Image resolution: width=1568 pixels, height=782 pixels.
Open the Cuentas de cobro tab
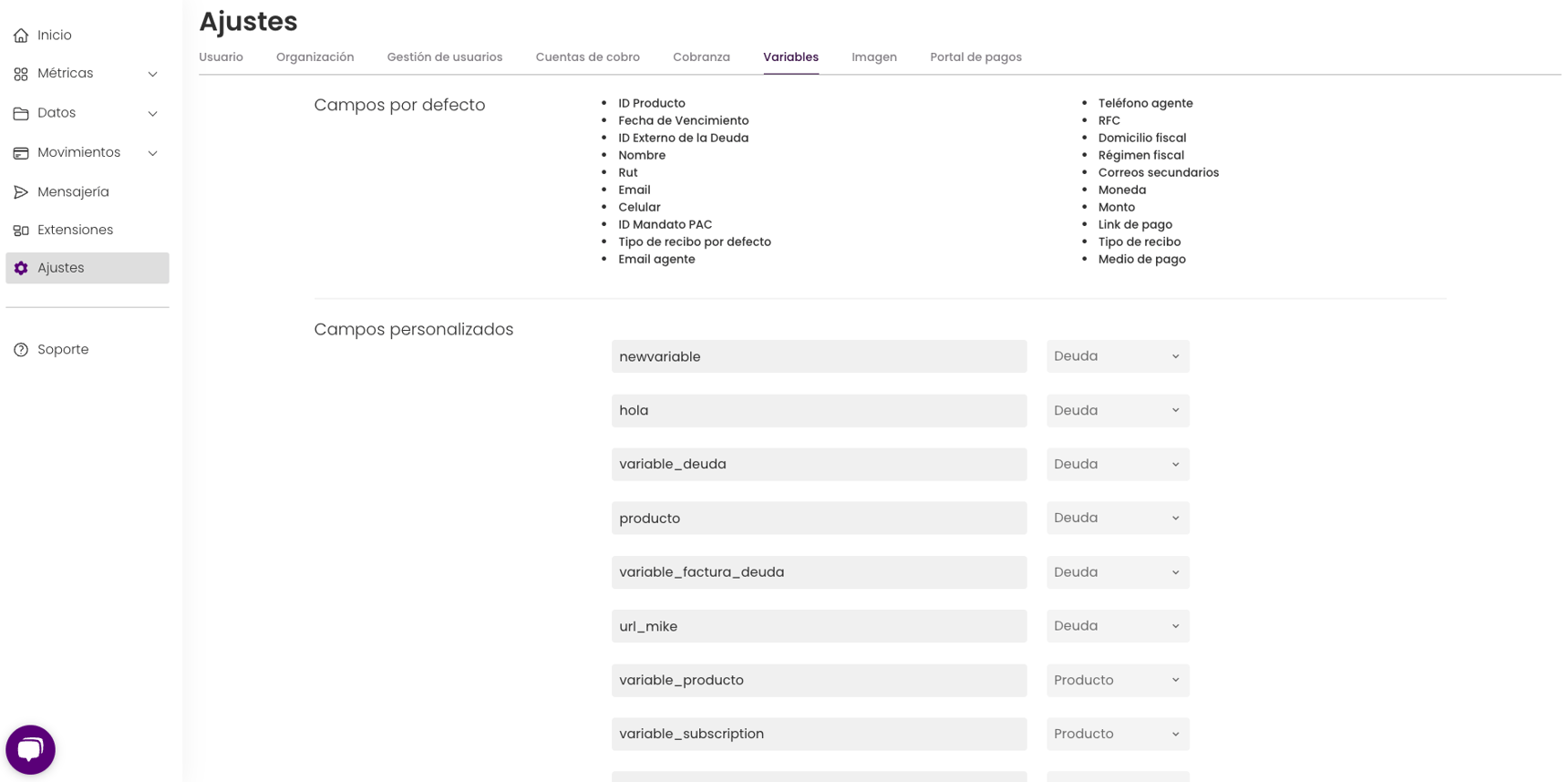[588, 57]
